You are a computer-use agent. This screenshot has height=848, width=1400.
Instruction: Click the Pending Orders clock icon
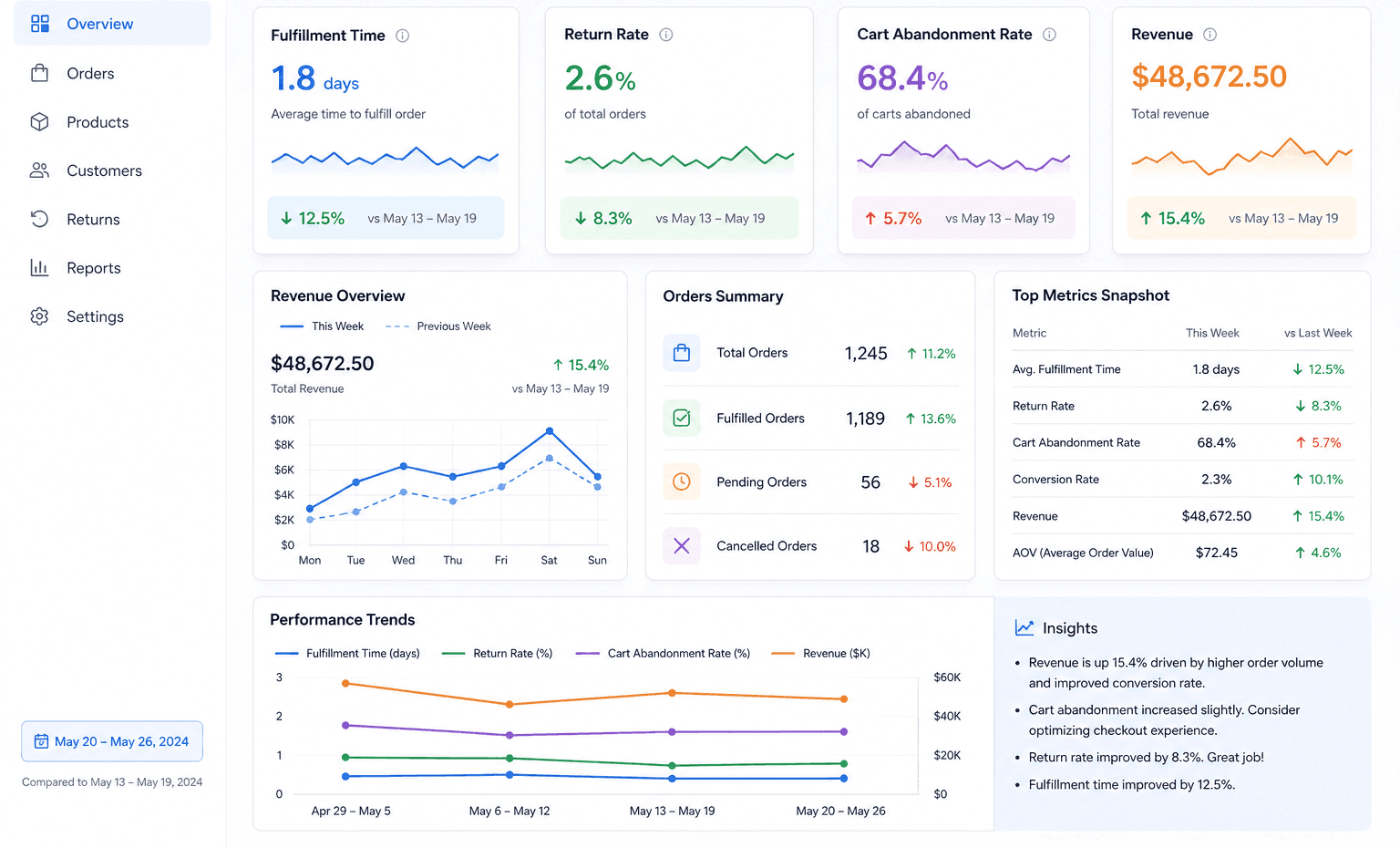pos(682,481)
